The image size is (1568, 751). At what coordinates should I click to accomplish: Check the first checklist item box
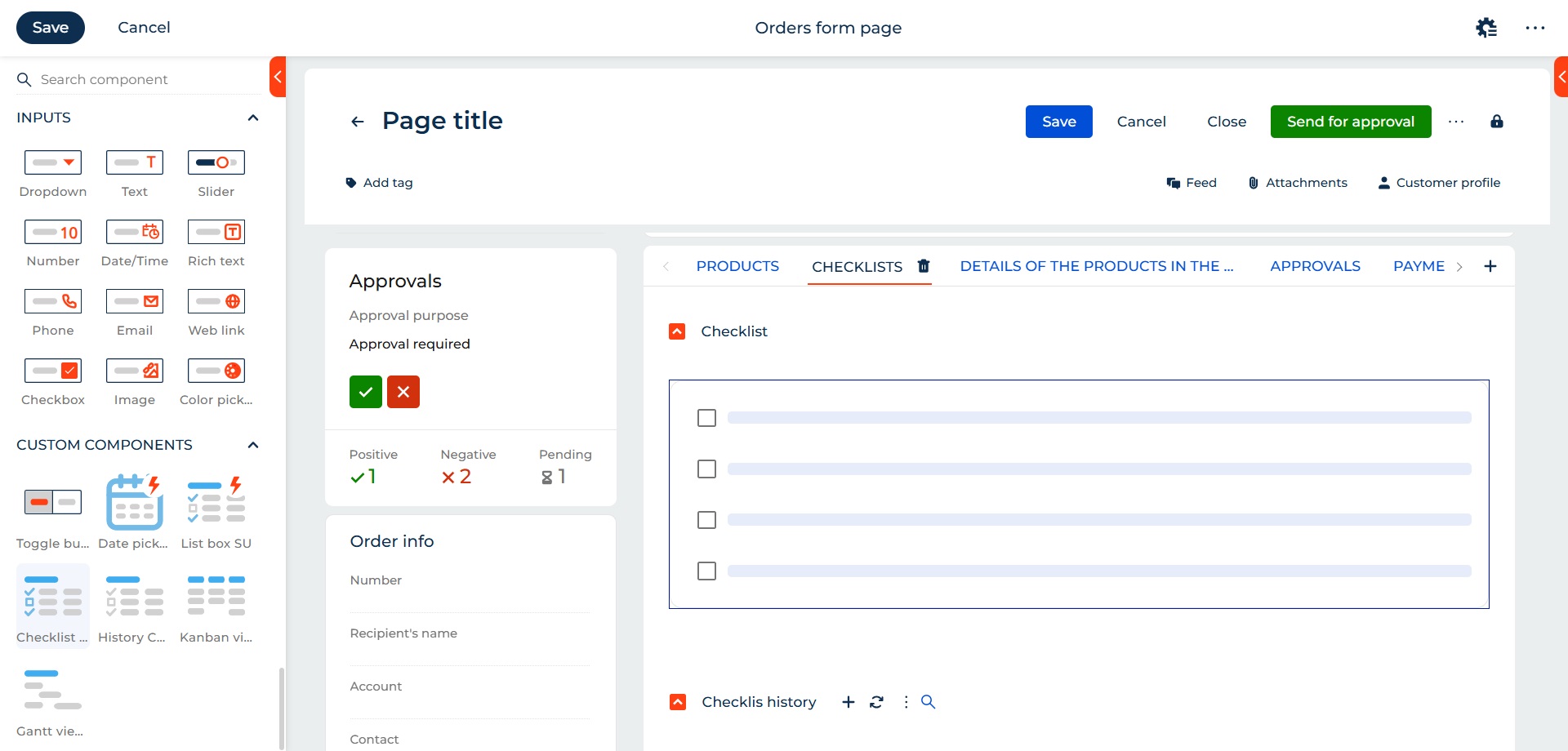tap(706, 418)
